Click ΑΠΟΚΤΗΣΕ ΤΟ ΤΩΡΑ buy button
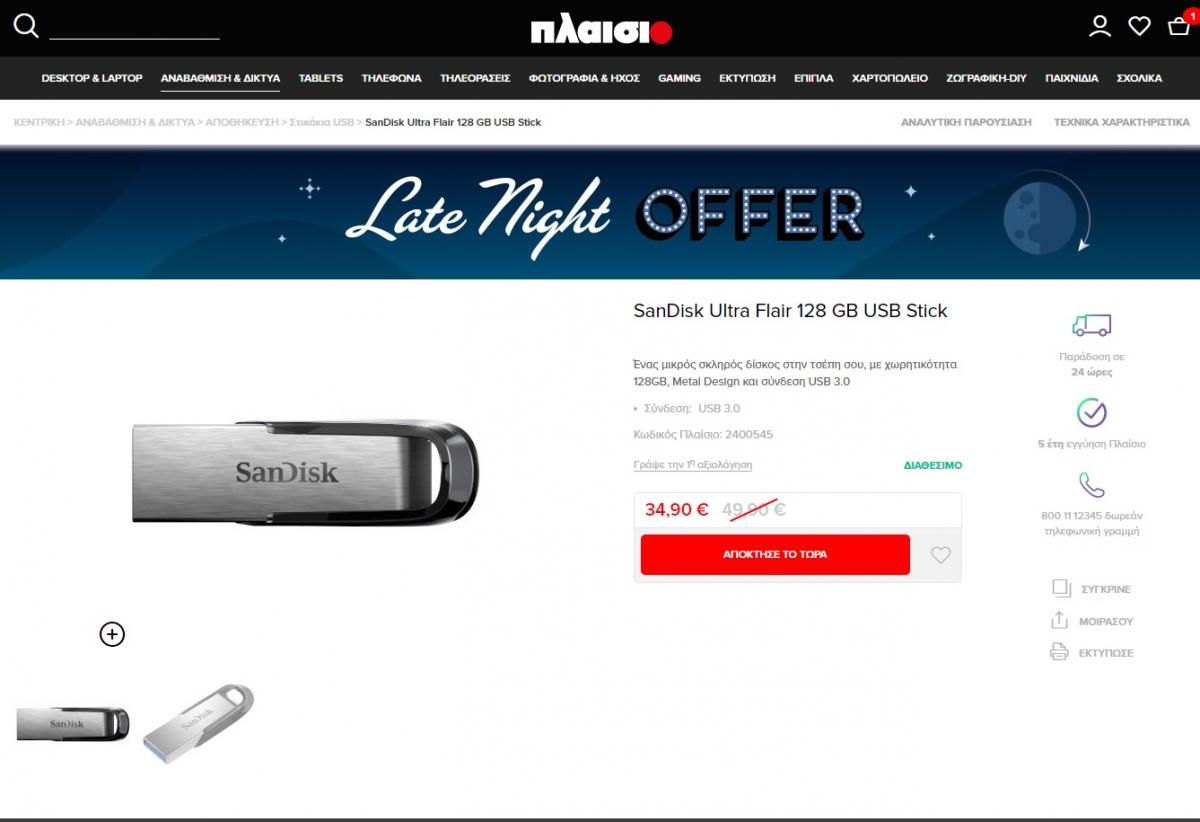The image size is (1200, 822). click(x=775, y=554)
